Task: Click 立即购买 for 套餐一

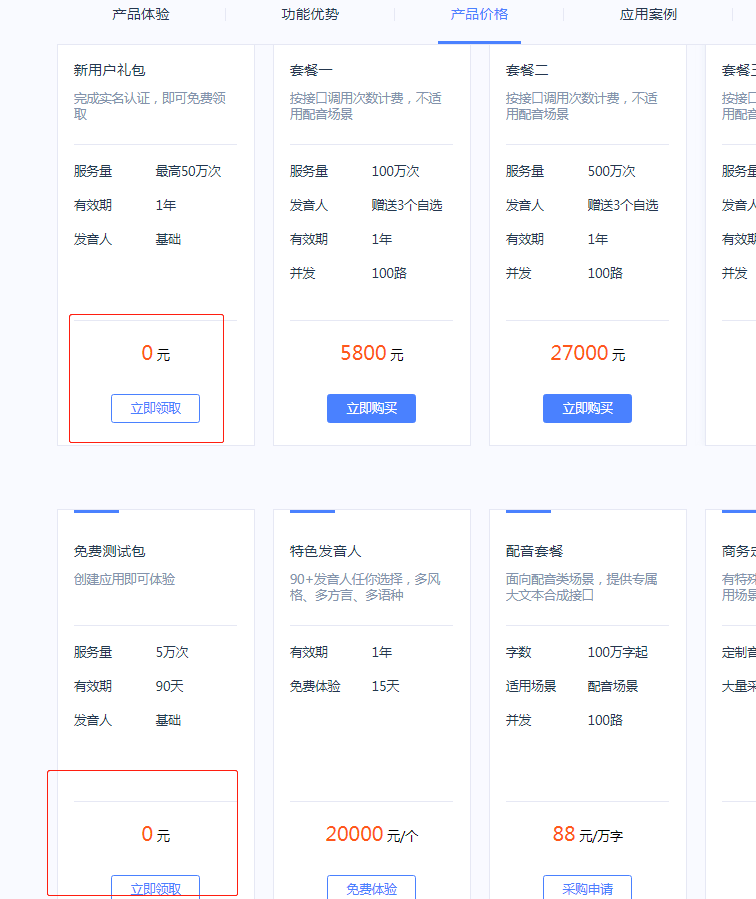Action: (371, 408)
